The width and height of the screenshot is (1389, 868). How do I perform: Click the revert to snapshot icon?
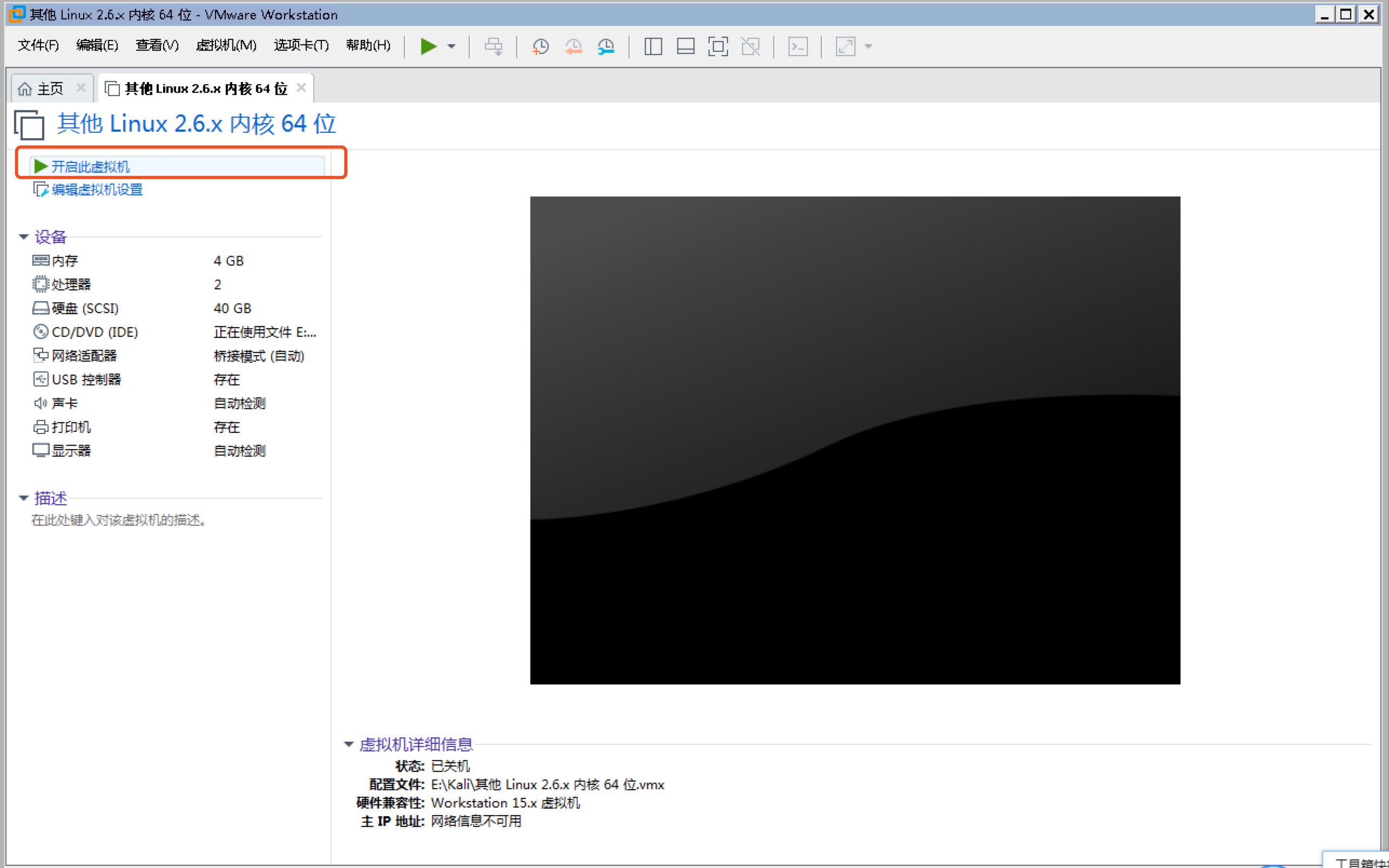(x=573, y=46)
